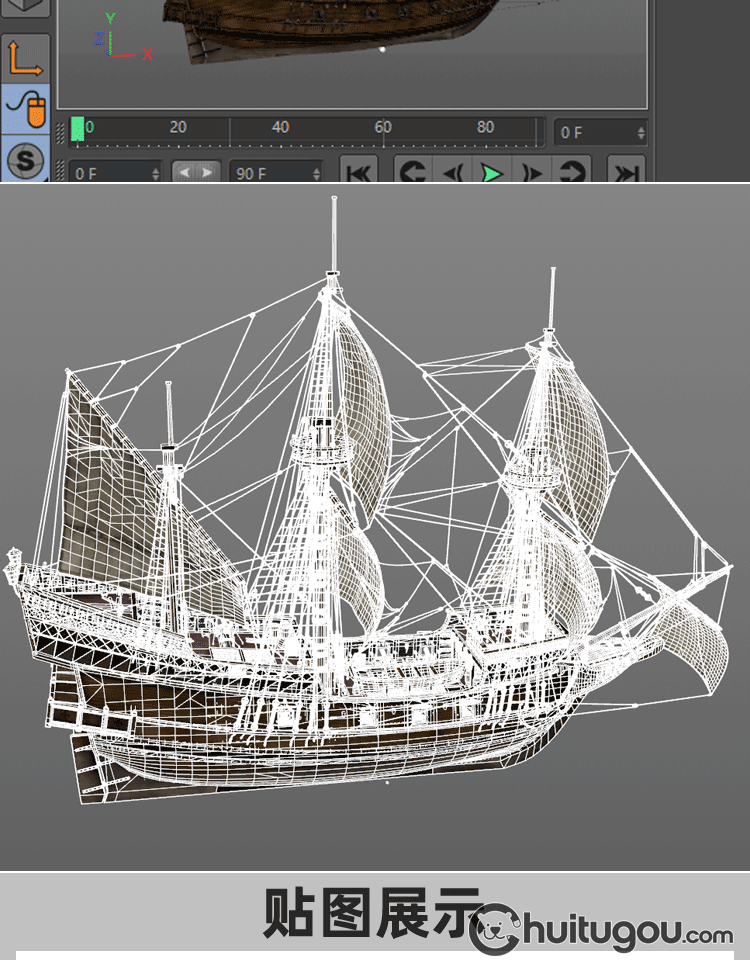
Task: Click the stepper arrows of the 90 F field
Action: (316, 173)
